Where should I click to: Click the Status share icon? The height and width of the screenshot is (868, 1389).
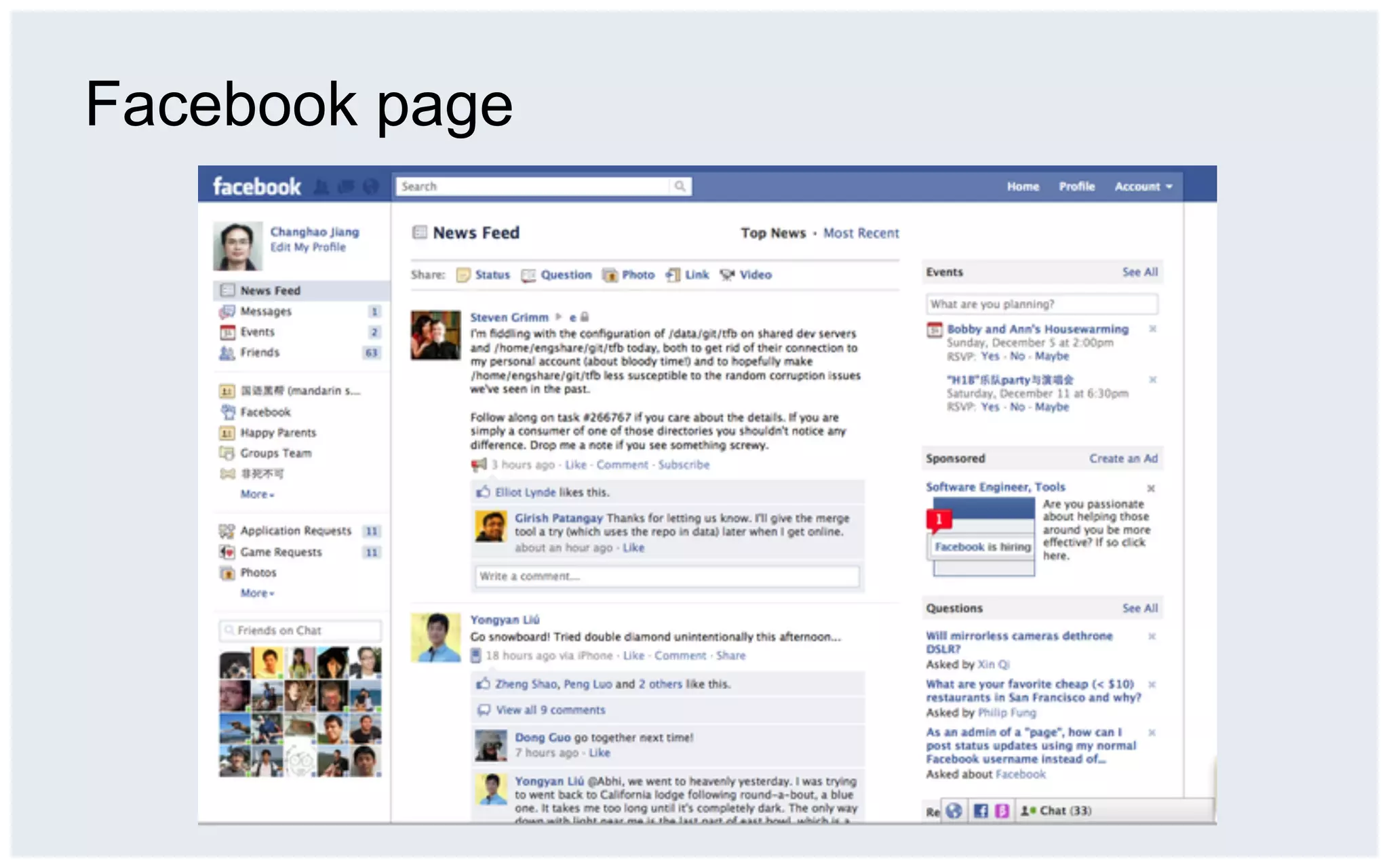(x=463, y=275)
